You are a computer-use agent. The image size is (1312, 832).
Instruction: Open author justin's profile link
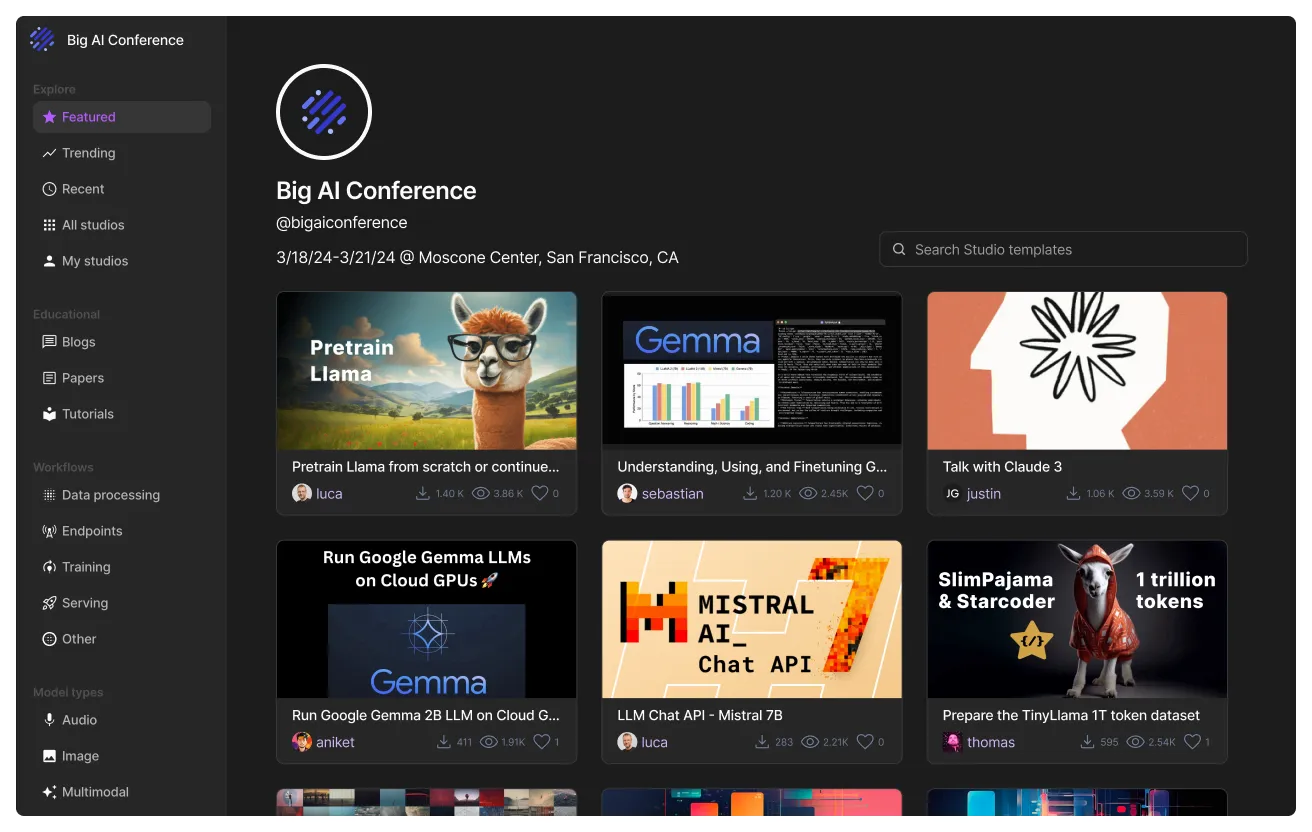pyautogui.click(x=984, y=494)
